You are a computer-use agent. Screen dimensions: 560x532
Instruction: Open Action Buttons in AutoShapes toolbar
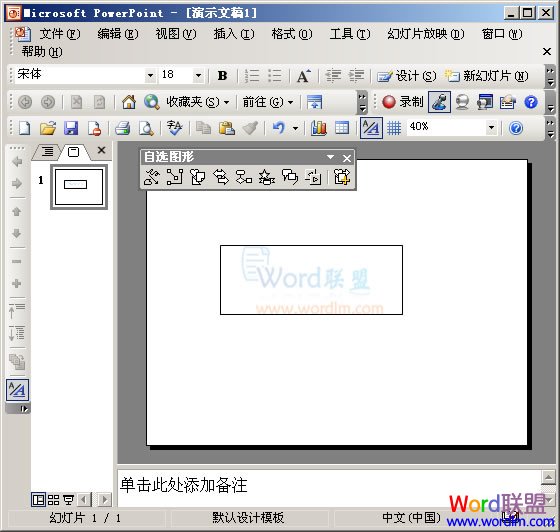pyautogui.click(x=313, y=177)
